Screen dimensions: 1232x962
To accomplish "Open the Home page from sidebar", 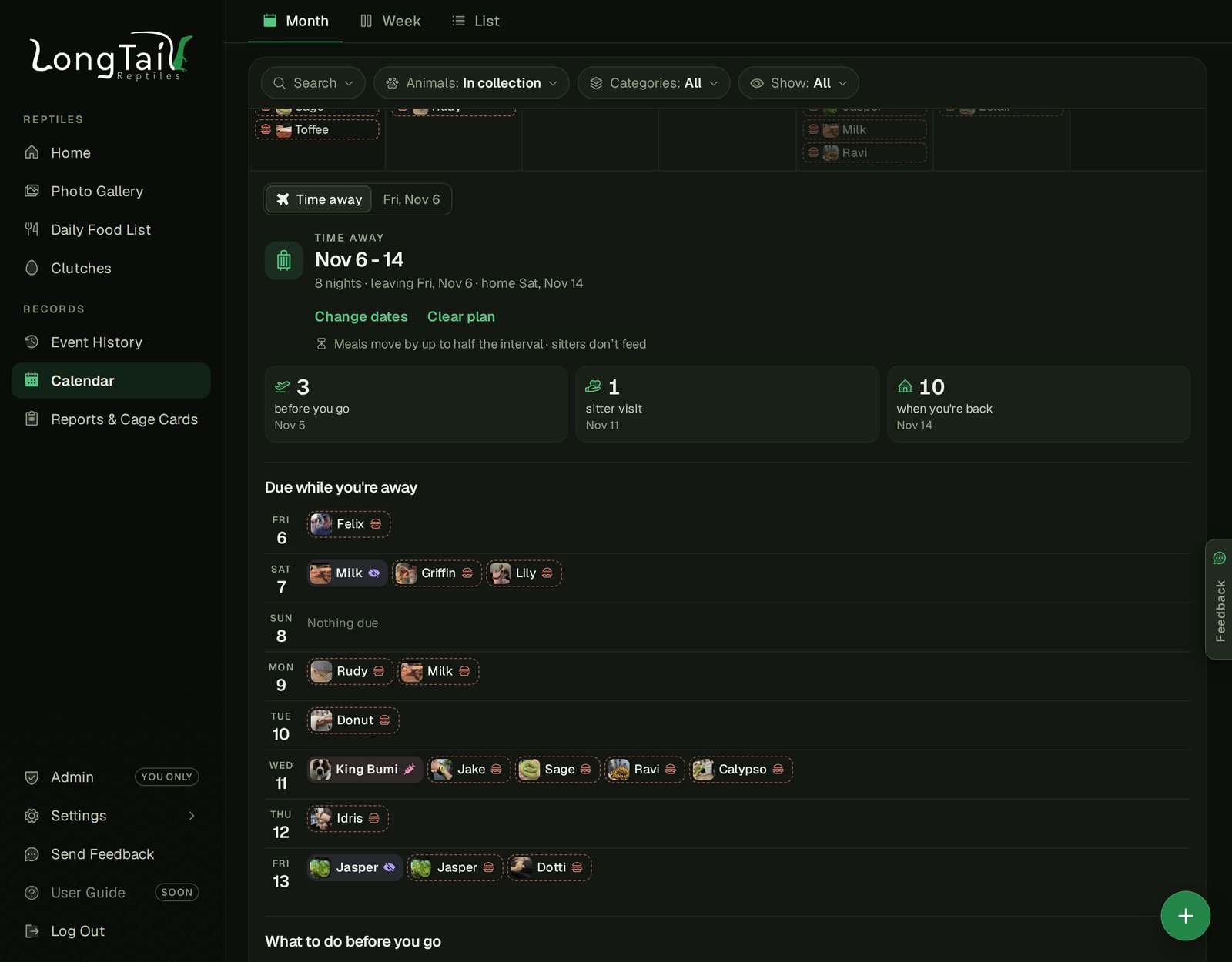I will (111, 152).
